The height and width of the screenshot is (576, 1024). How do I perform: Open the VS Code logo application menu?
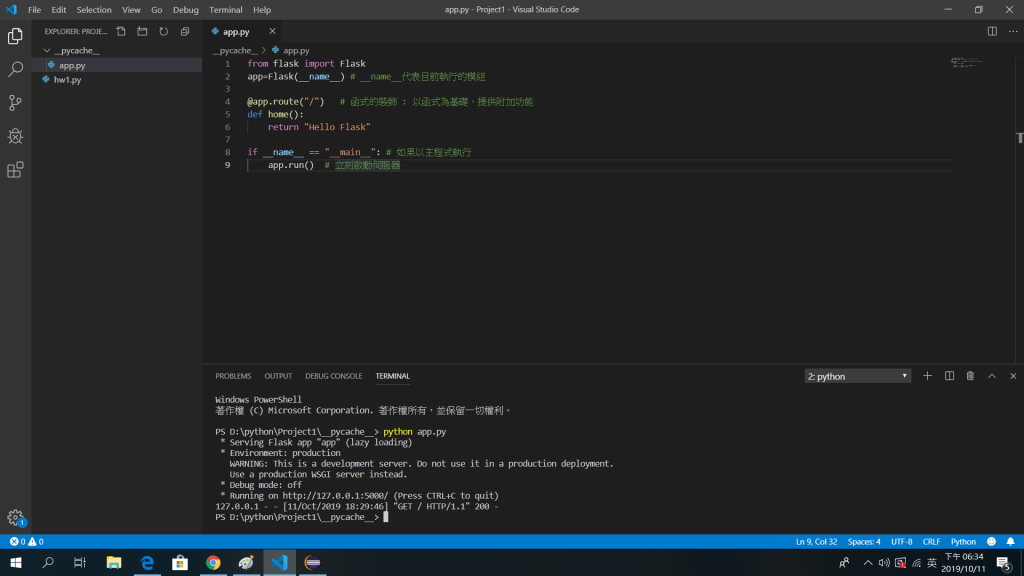(11, 10)
